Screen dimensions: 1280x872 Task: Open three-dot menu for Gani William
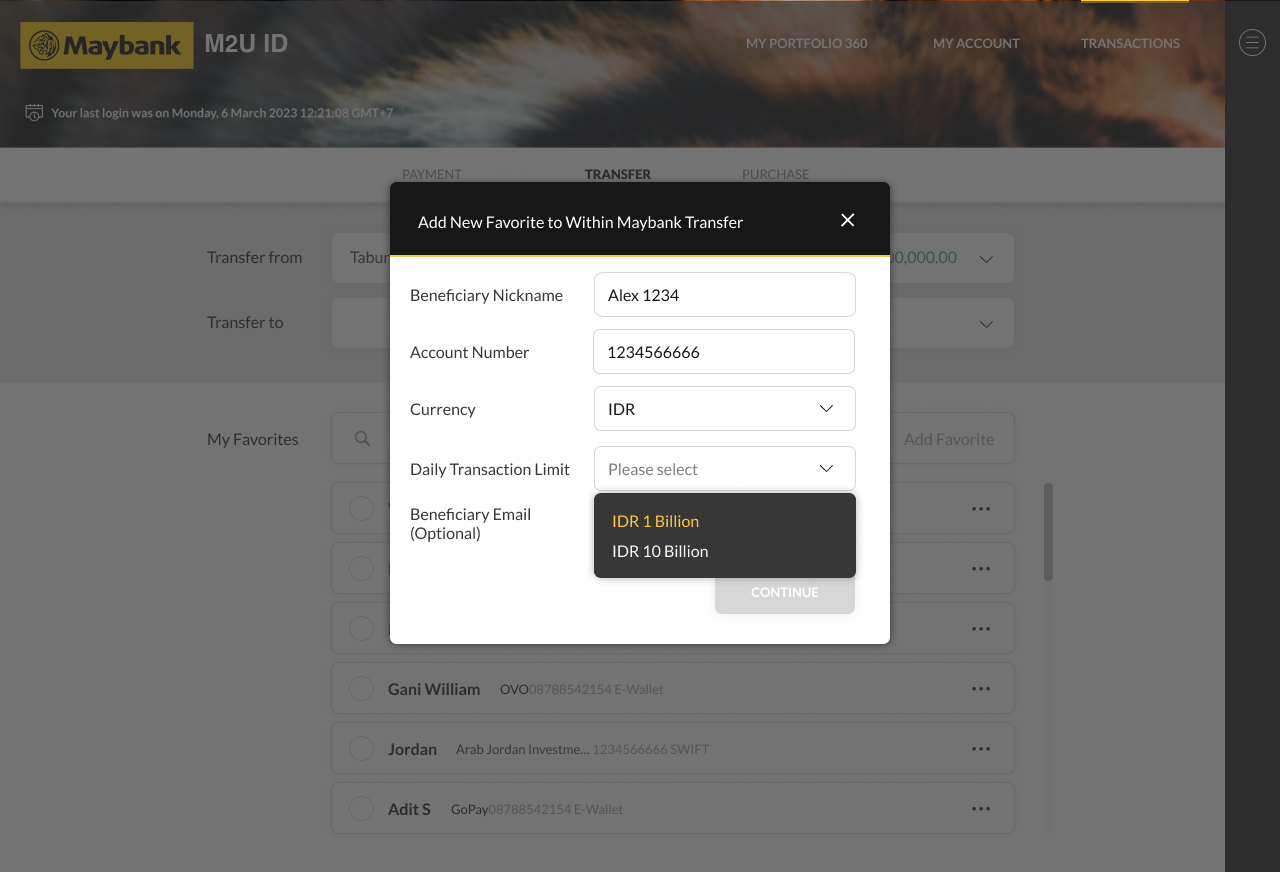point(980,689)
